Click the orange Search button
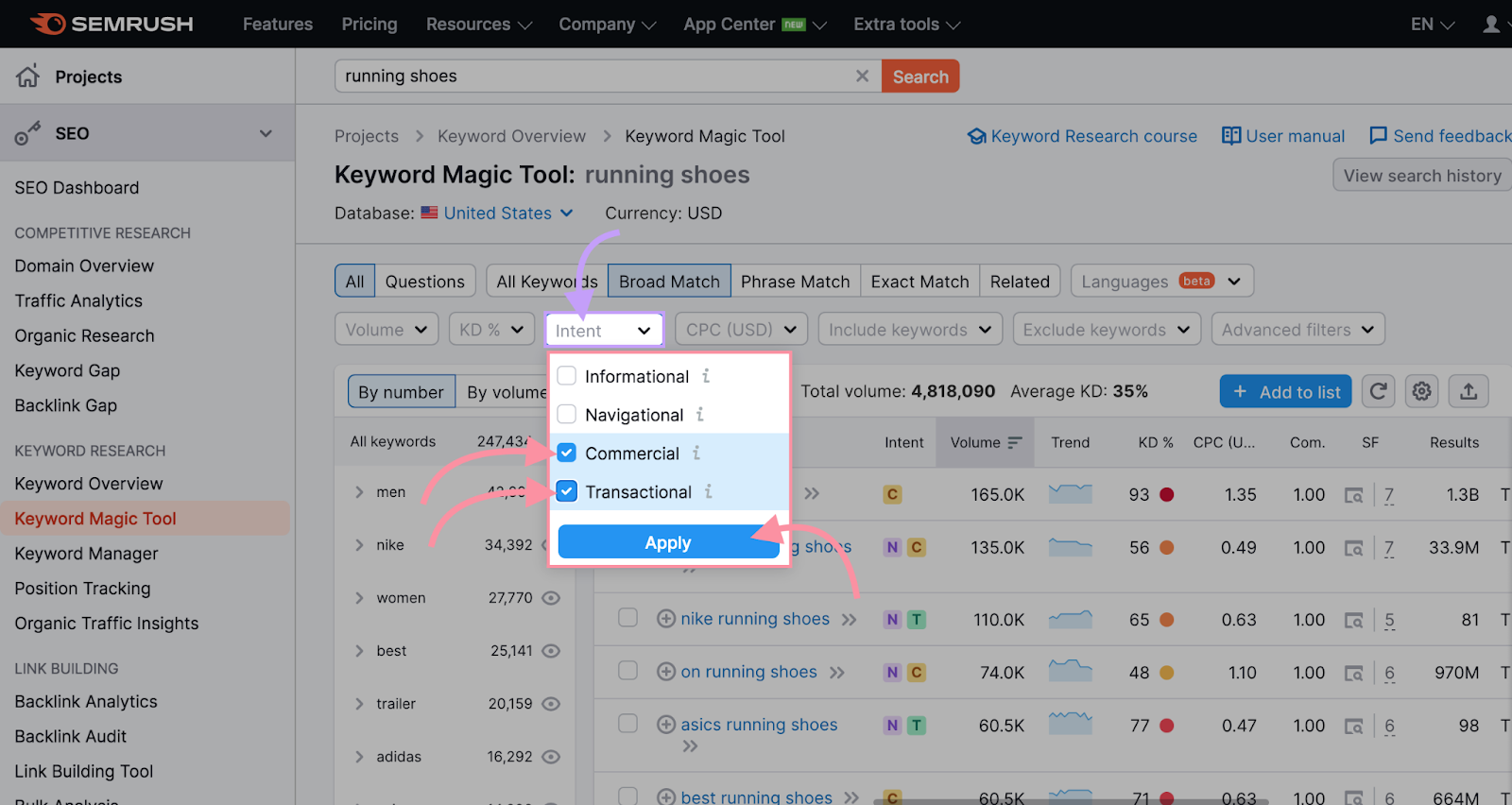Image resolution: width=1512 pixels, height=805 pixels. [920, 77]
